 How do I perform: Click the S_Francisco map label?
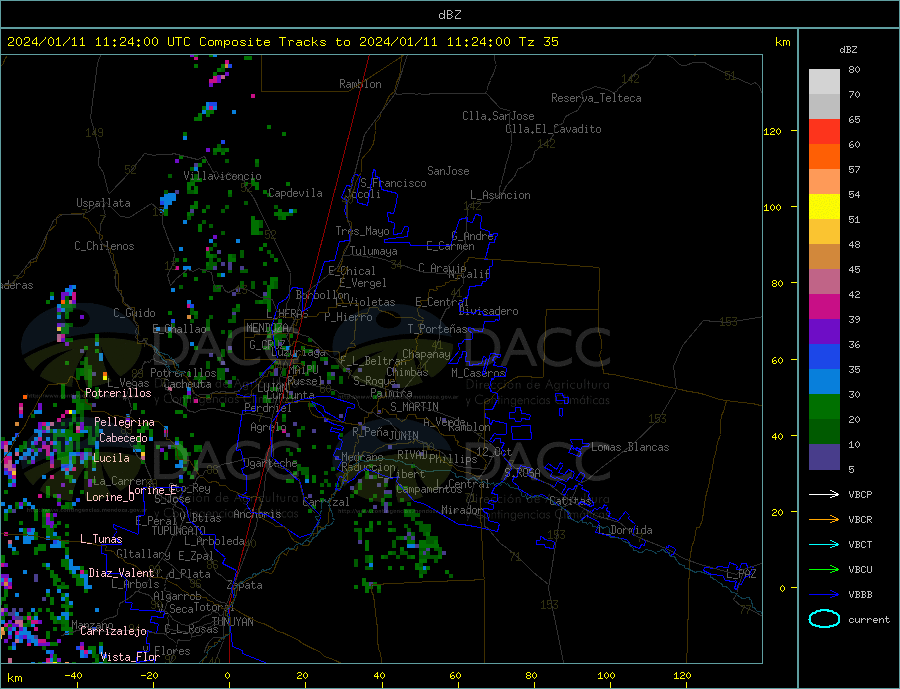[394, 183]
